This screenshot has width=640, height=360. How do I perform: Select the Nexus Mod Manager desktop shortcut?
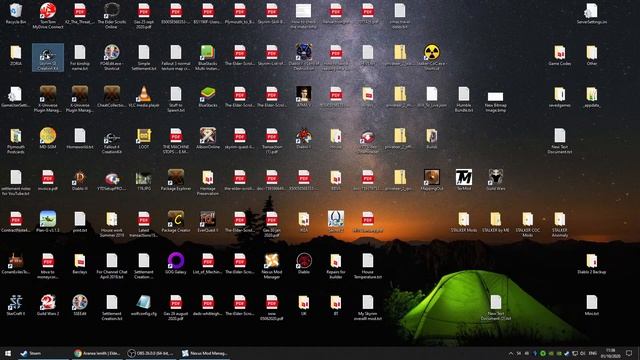click(x=271, y=266)
